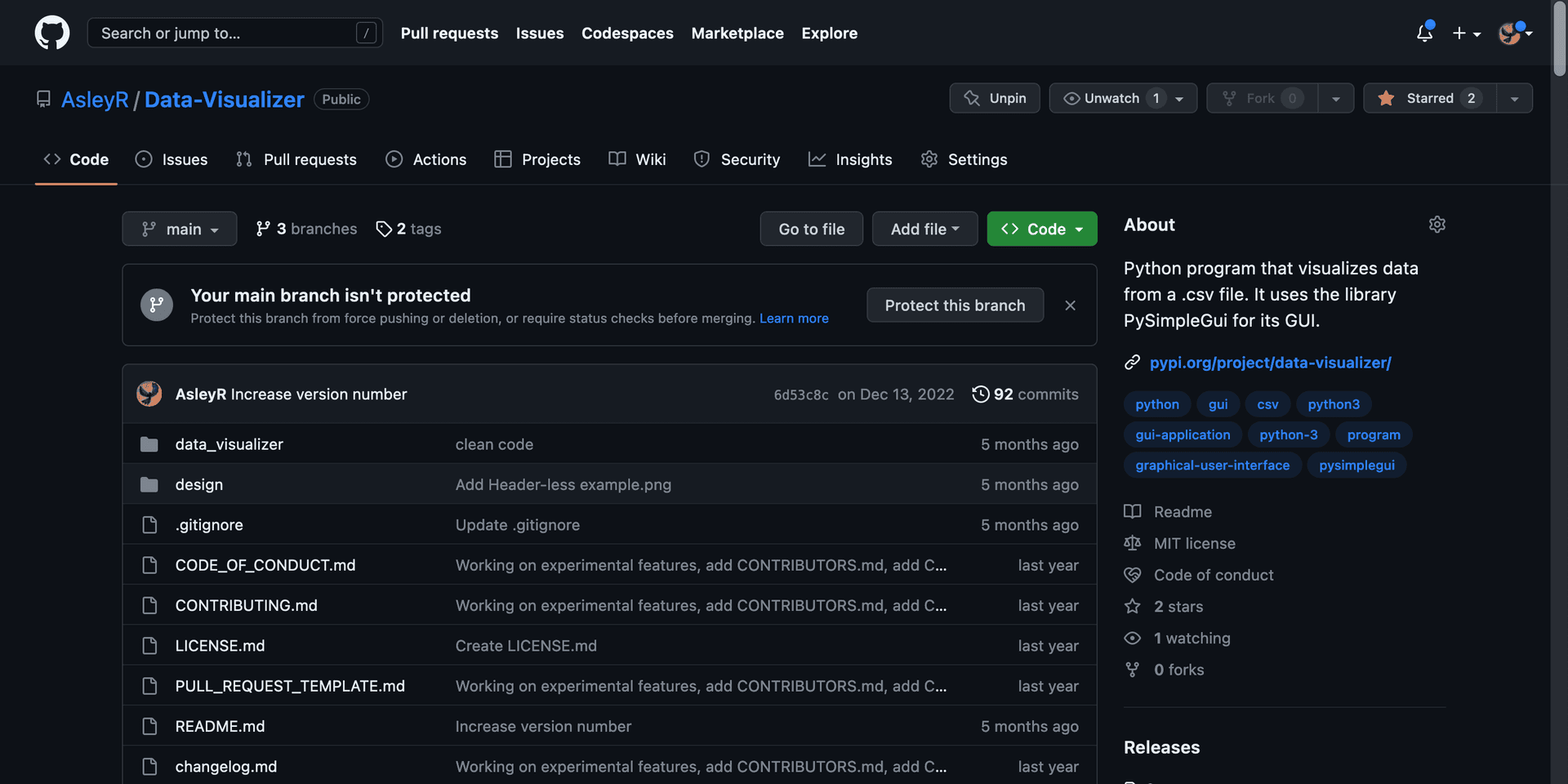Click the GitHub logo home icon
The image size is (1568, 784).
tap(51, 33)
